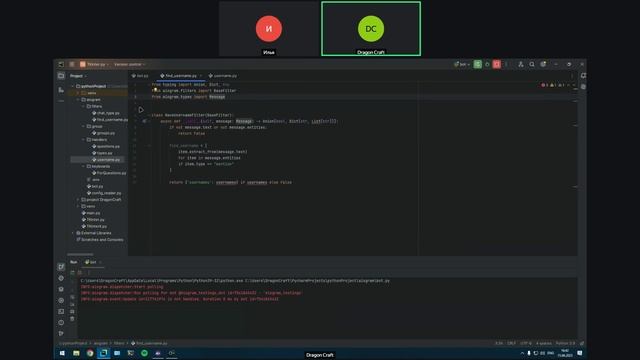This screenshot has width=640, height=360.
Task: Toggle the Project tool window folder icon
Action: (61, 76)
